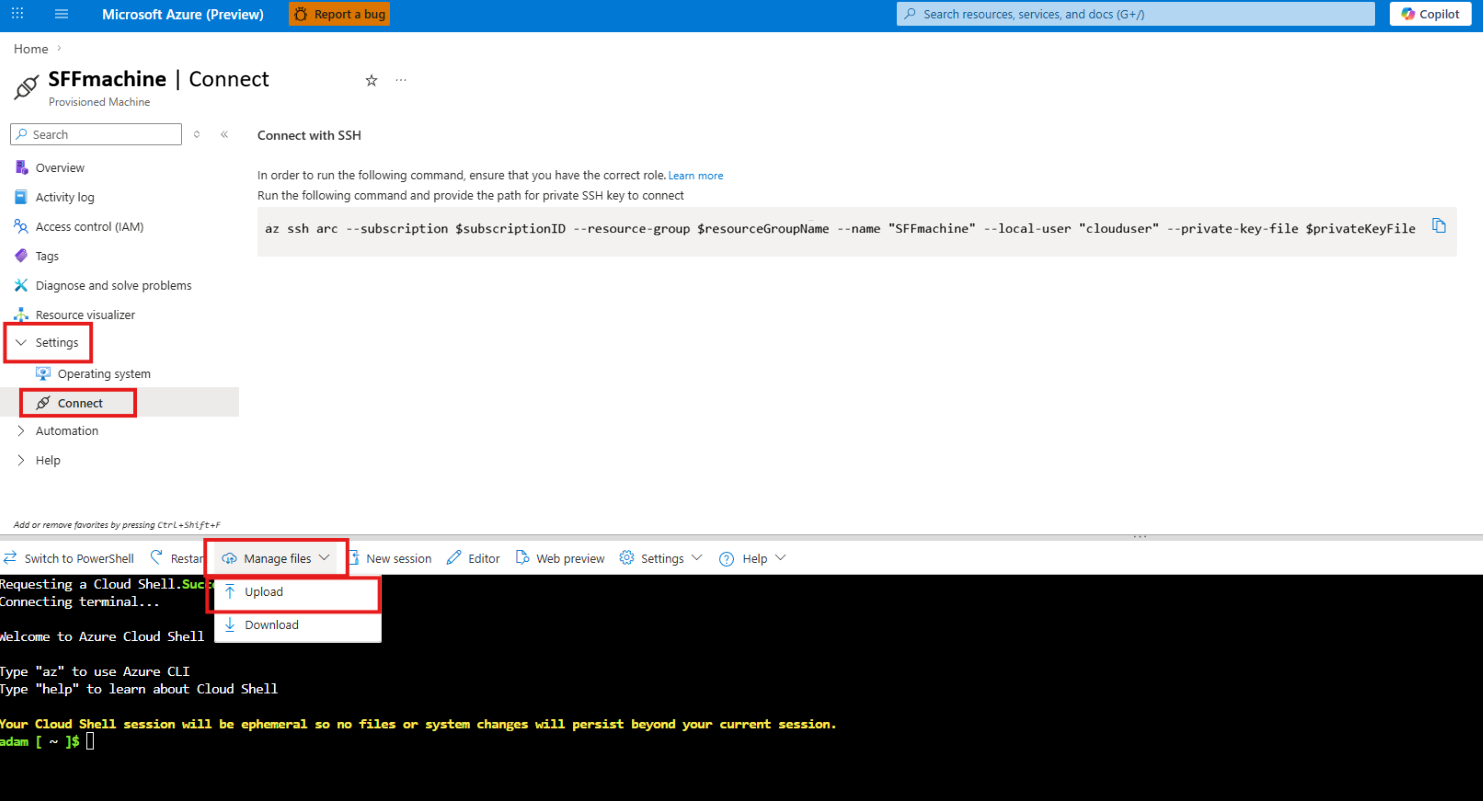Open the Cloud Shell Help dropdown

coord(753,558)
